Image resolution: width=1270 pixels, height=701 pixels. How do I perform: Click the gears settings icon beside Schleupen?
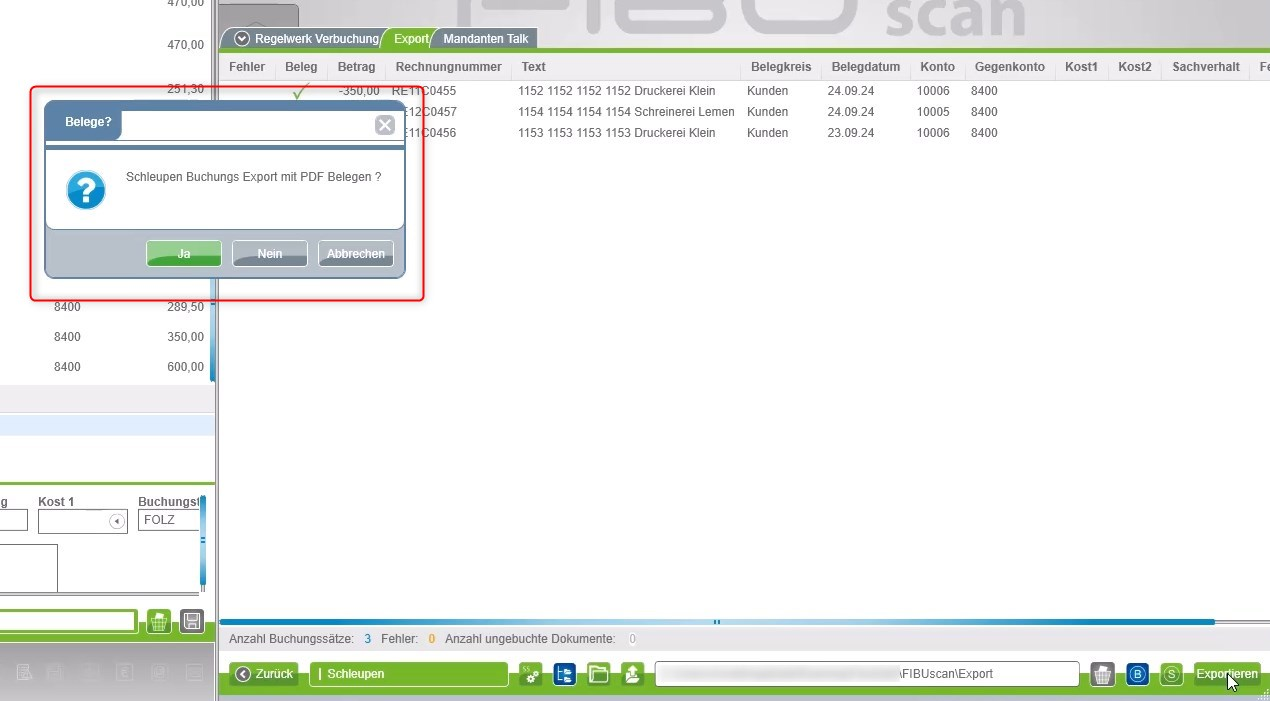click(530, 674)
